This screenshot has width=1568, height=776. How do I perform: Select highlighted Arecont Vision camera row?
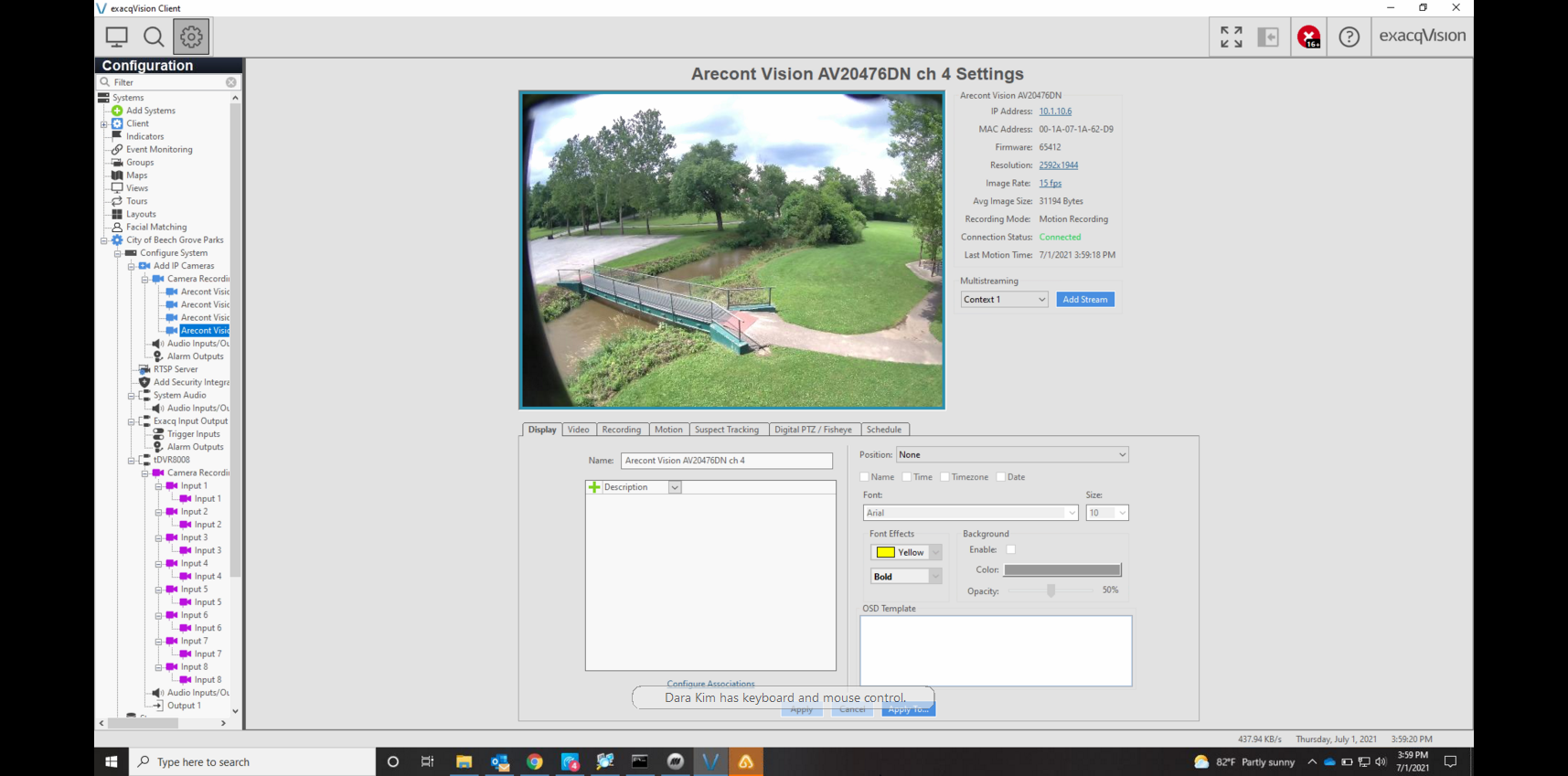(x=205, y=331)
